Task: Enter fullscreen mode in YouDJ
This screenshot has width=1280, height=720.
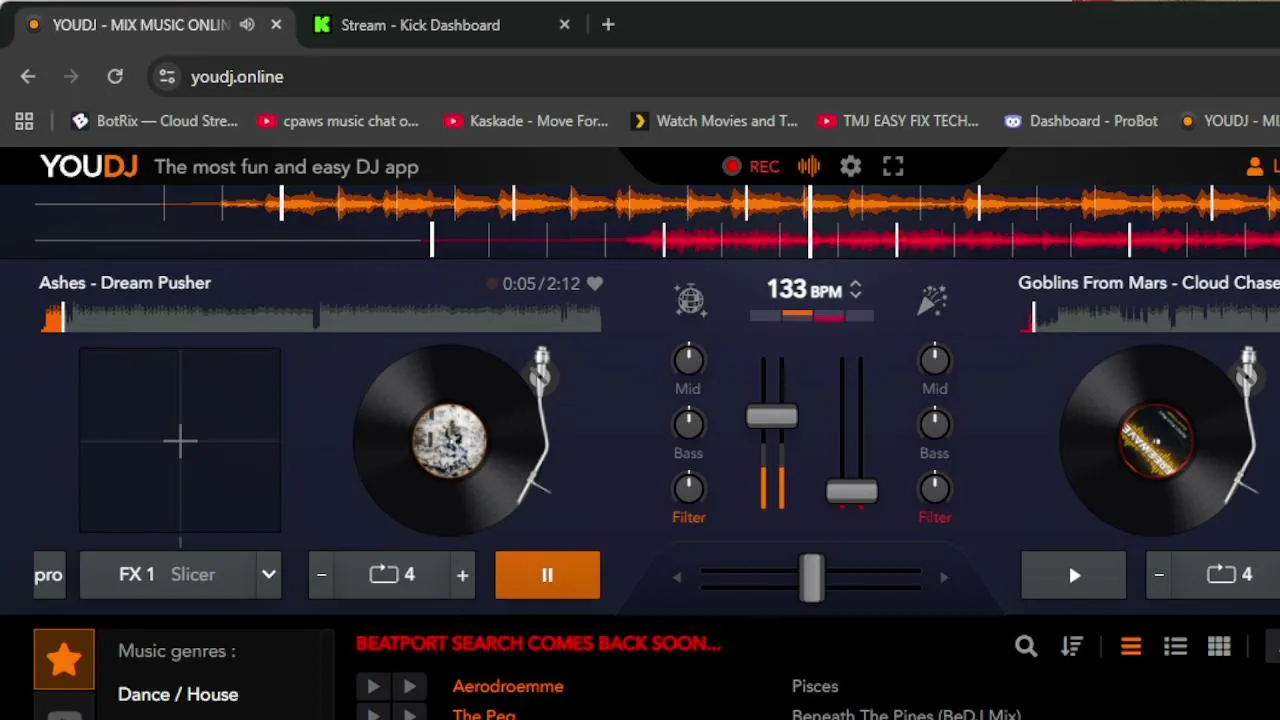Action: [893, 167]
